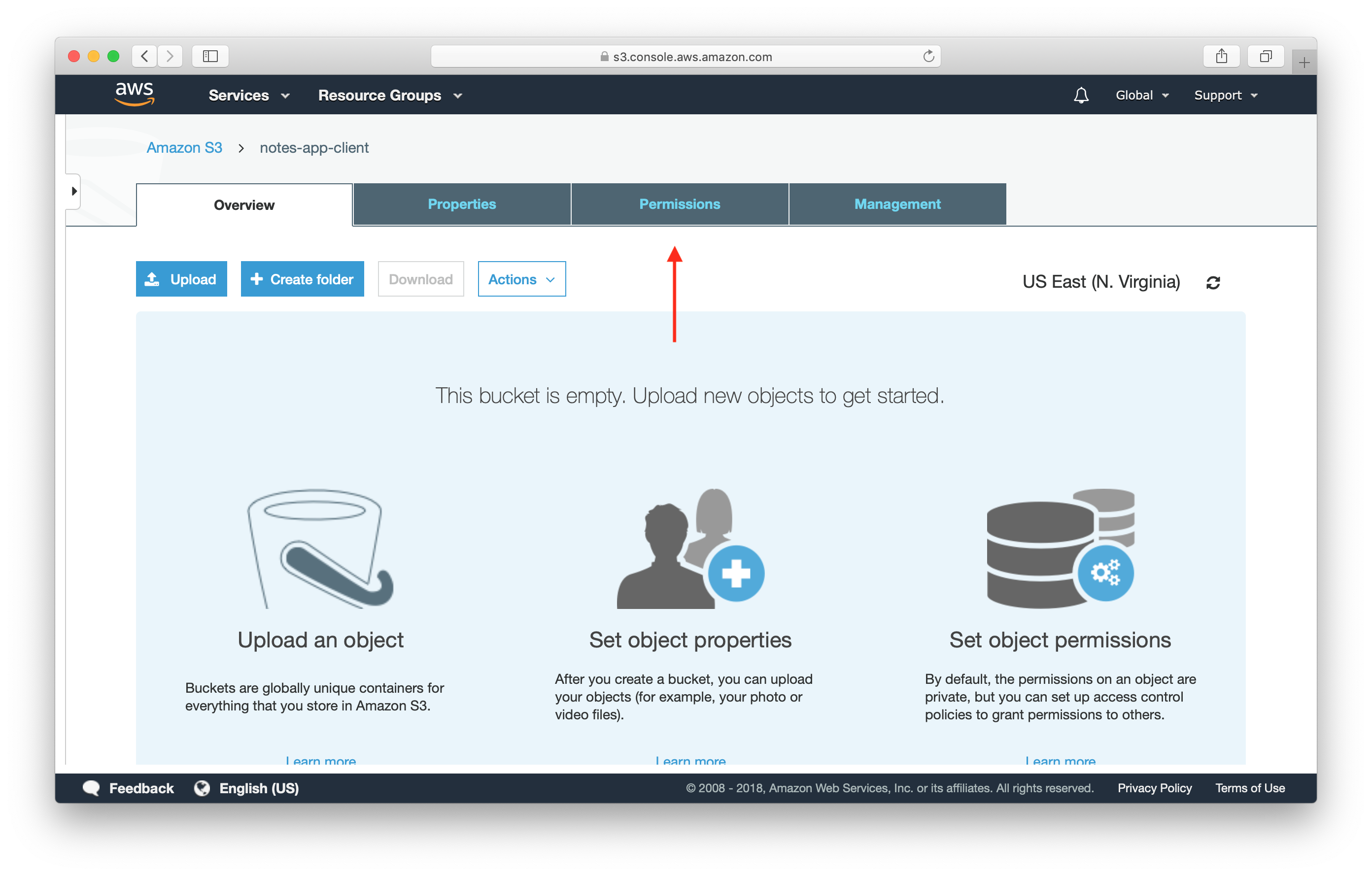1372x876 pixels.
Task: Switch to the Permissions tab
Action: (x=680, y=204)
